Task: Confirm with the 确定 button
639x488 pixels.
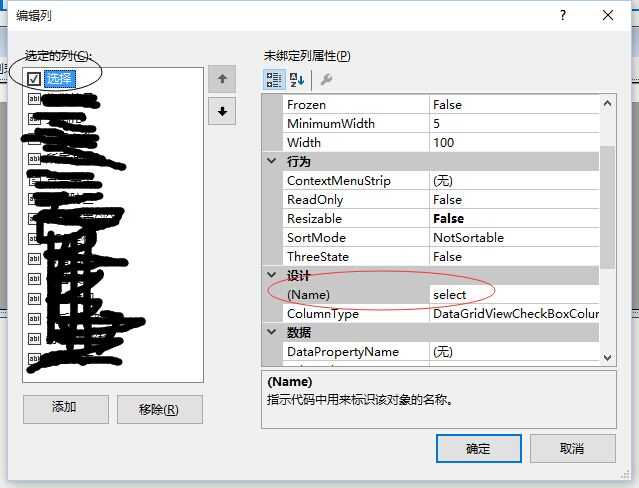Action: click(479, 448)
